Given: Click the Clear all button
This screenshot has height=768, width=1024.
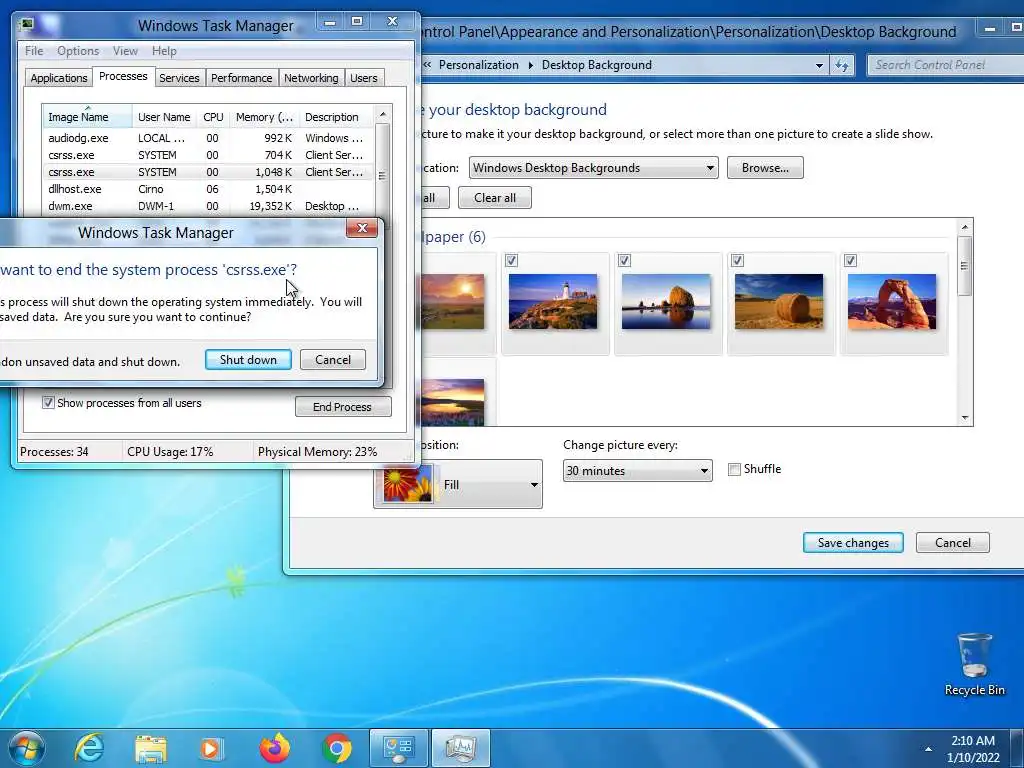Looking at the screenshot, I should click(494, 198).
